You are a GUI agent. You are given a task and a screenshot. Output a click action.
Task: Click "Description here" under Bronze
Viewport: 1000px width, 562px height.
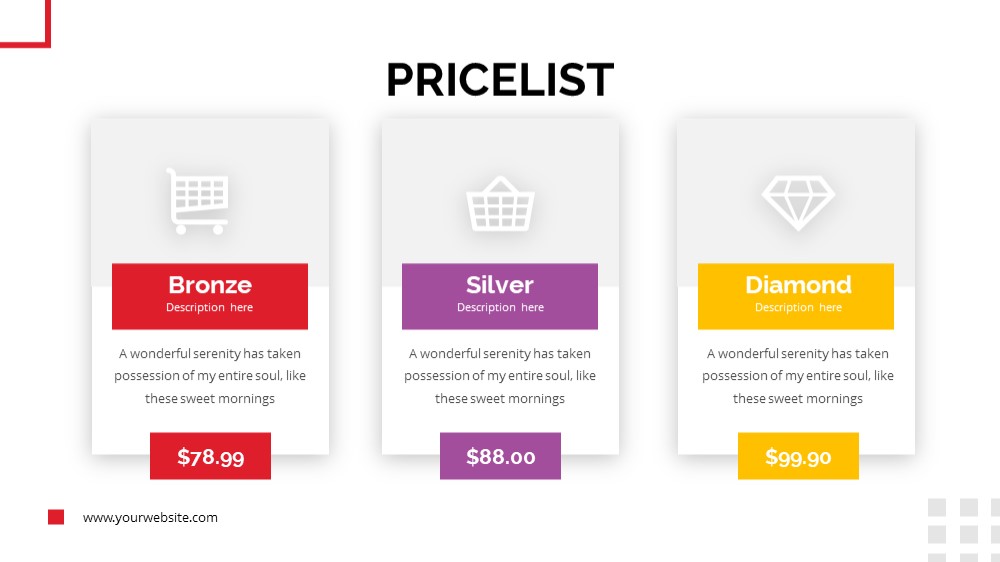click(209, 307)
